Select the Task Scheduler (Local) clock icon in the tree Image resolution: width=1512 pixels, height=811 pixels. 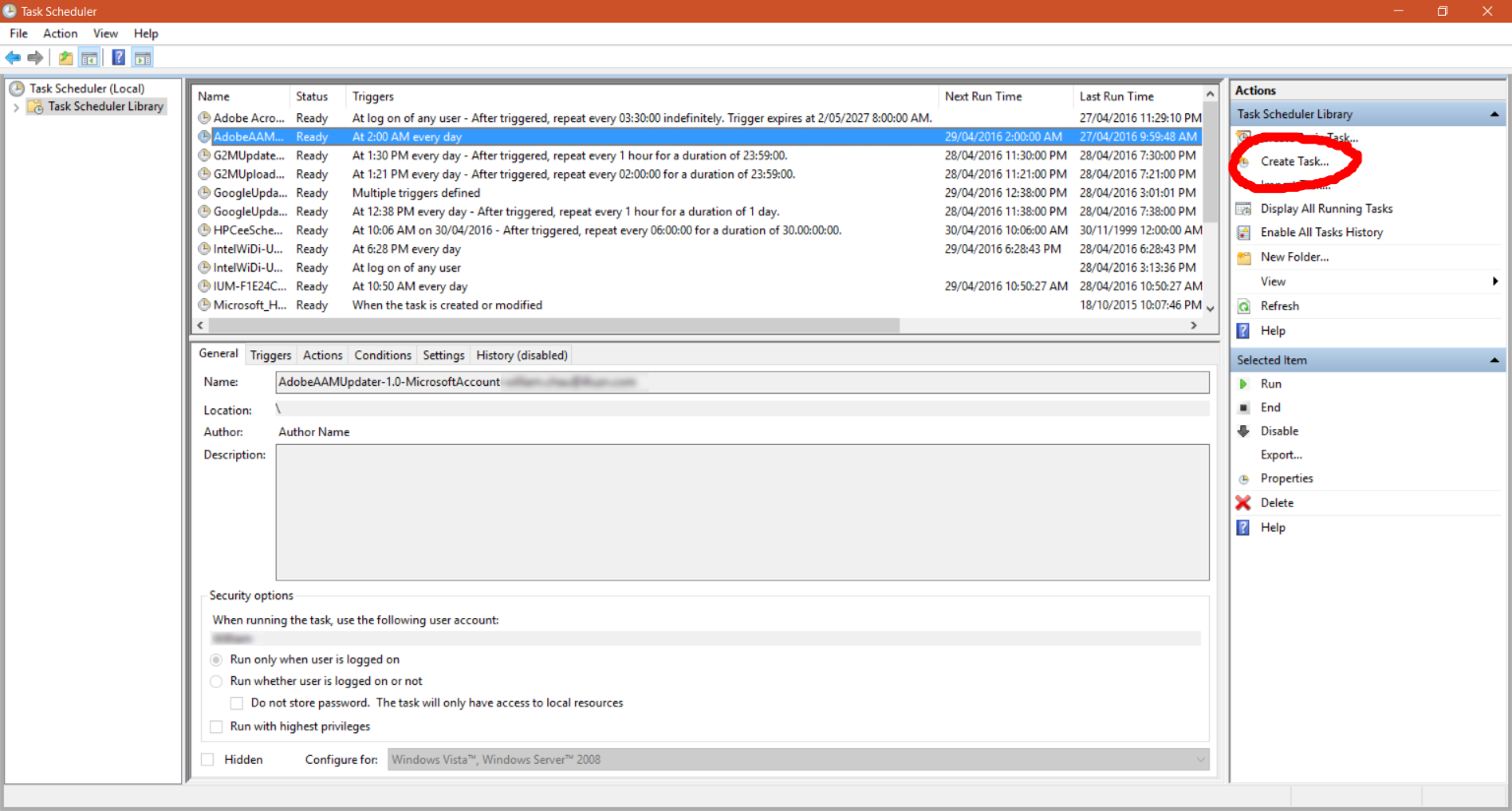click(x=17, y=89)
